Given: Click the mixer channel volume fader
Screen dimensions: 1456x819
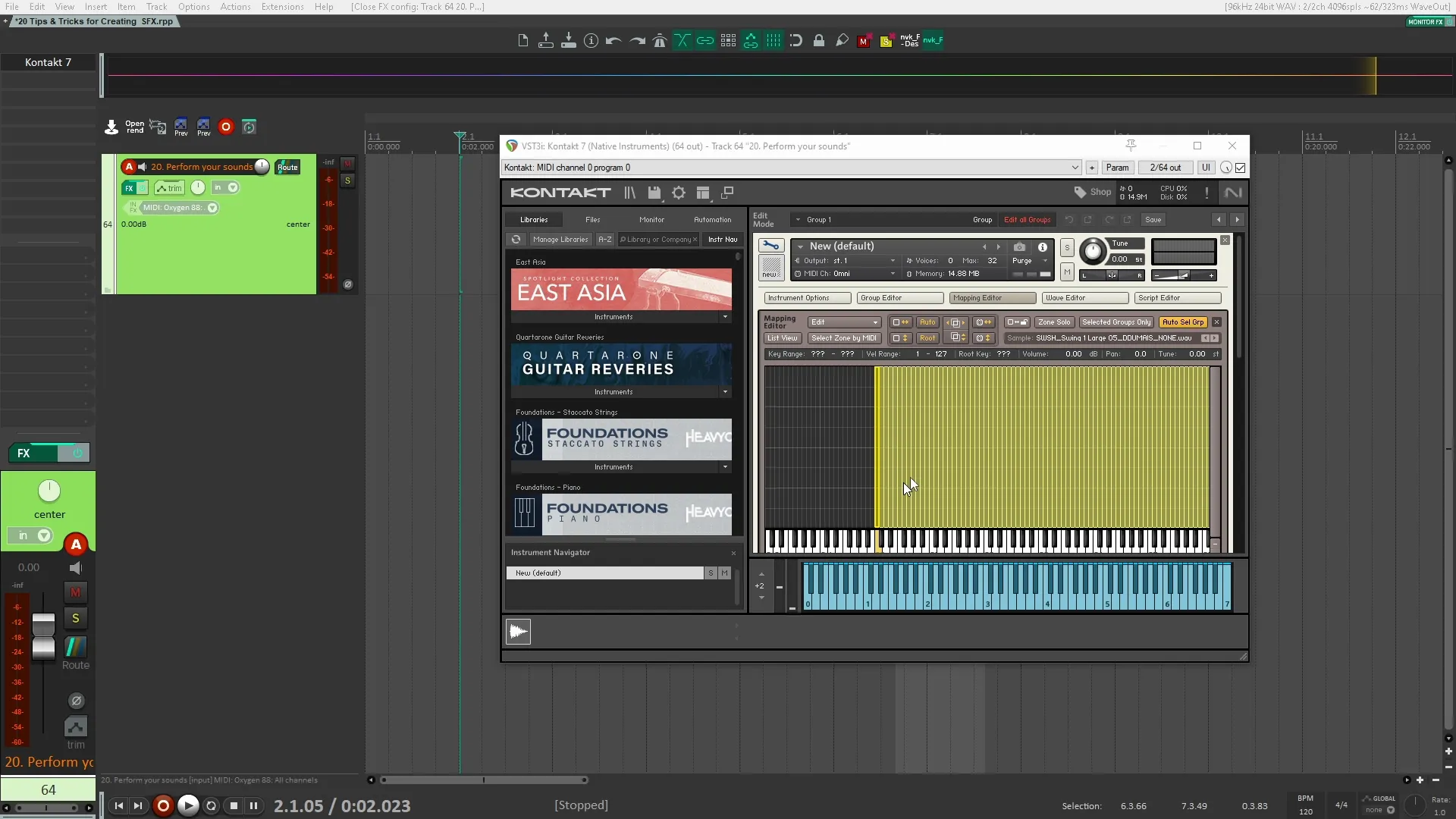Looking at the screenshot, I should (x=43, y=635).
